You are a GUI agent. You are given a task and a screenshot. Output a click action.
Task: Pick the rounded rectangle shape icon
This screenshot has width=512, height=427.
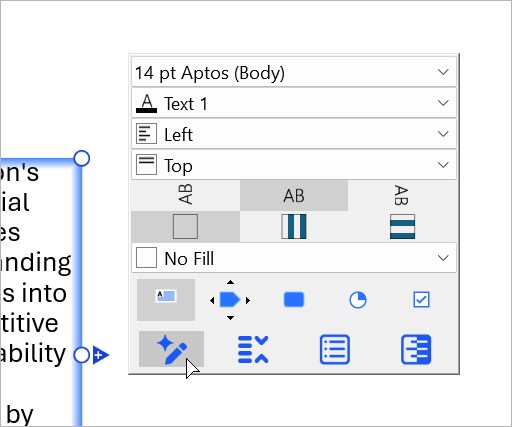click(x=294, y=299)
